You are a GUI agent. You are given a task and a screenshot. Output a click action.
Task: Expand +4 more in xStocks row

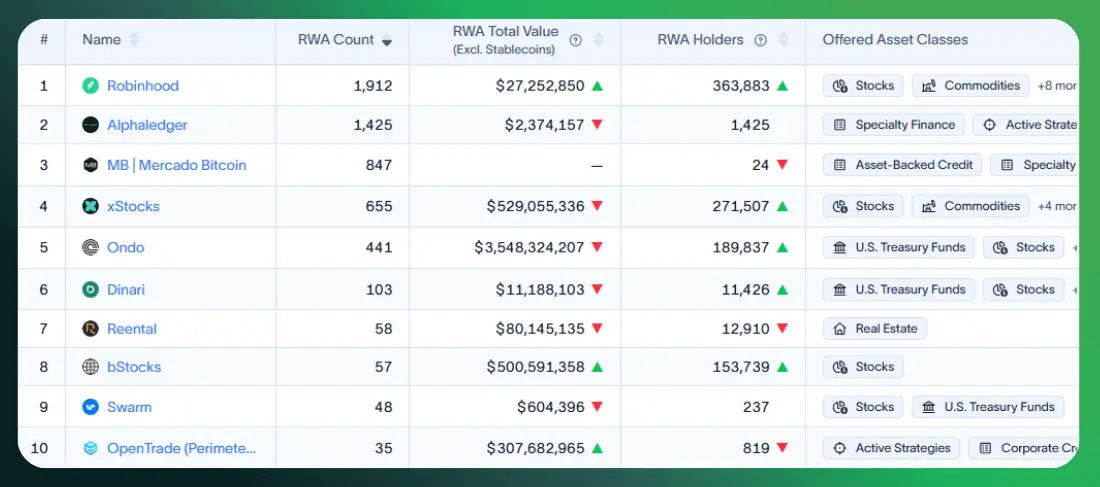pyautogui.click(x=1057, y=206)
